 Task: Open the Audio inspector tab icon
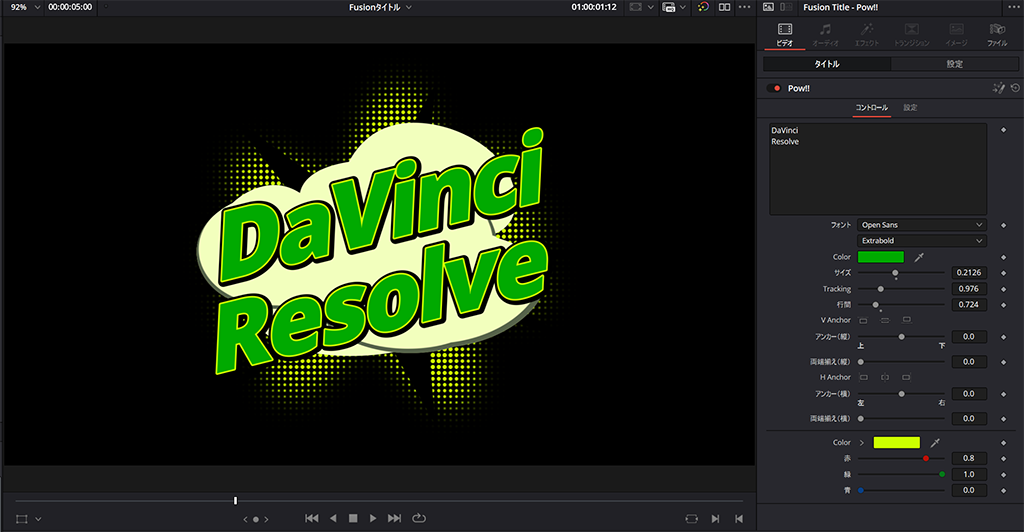pyautogui.click(x=825, y=29)
